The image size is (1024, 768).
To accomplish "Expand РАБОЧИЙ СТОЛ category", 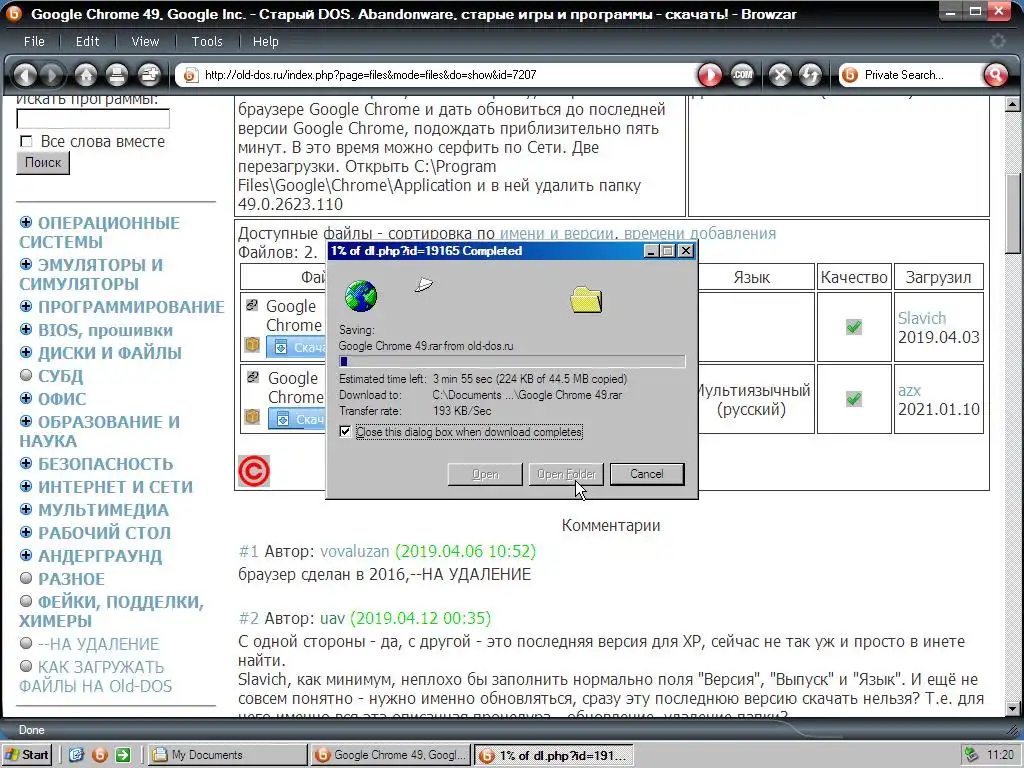I will [x=25, y=532].
